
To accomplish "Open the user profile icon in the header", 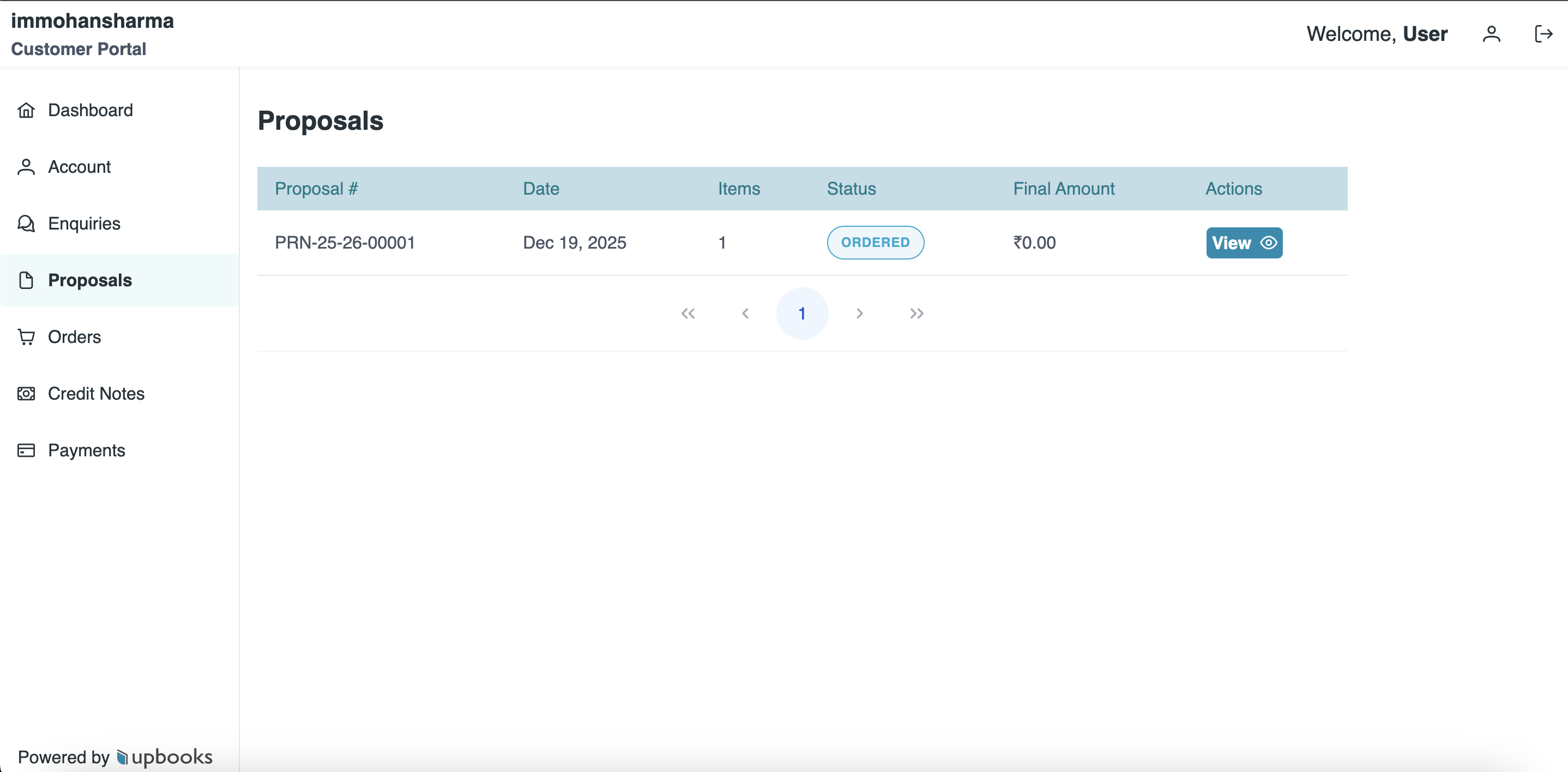I will pyautogui.click(x=1491, y=34).
